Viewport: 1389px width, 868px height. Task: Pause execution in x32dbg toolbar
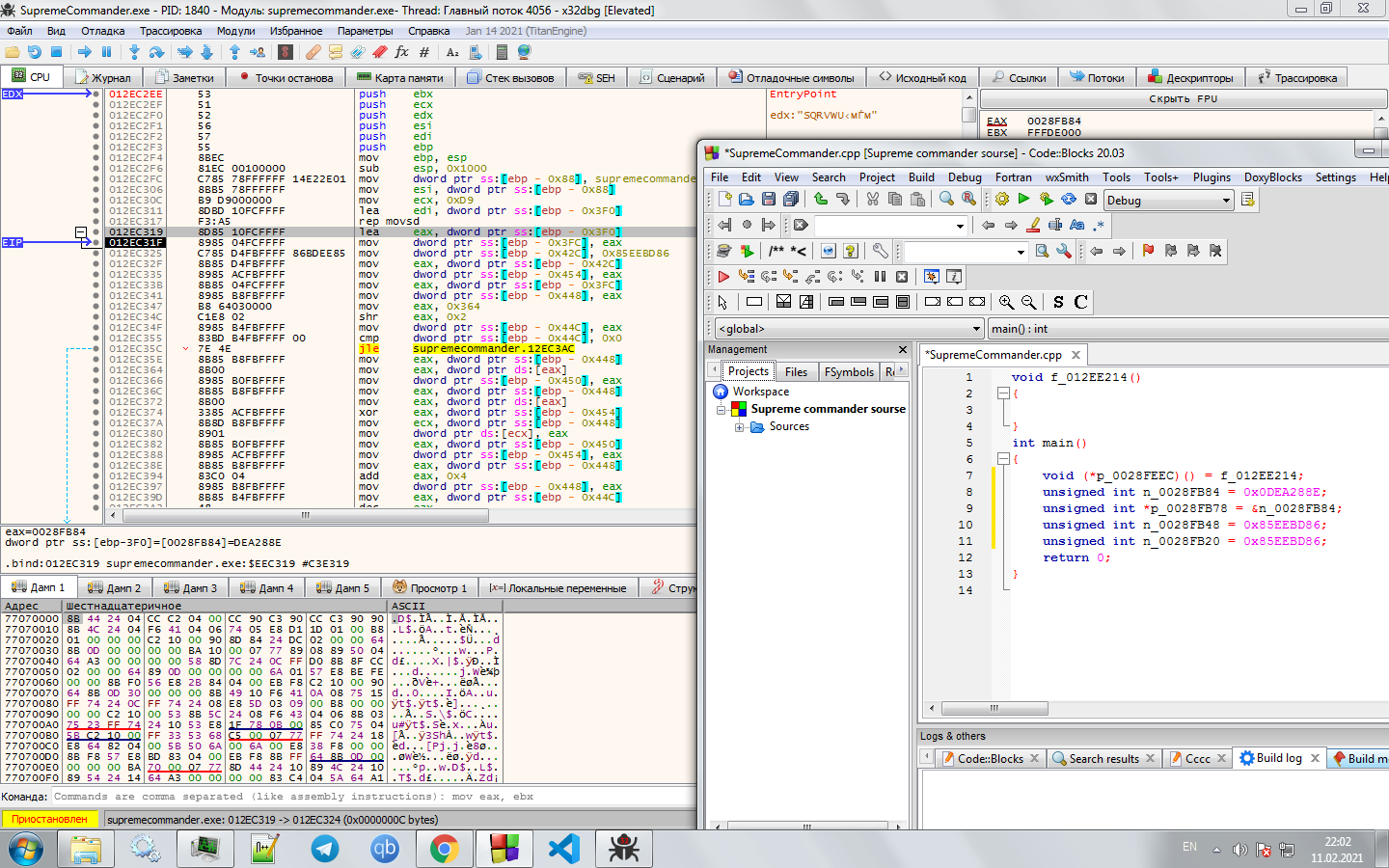click(106, 52)
